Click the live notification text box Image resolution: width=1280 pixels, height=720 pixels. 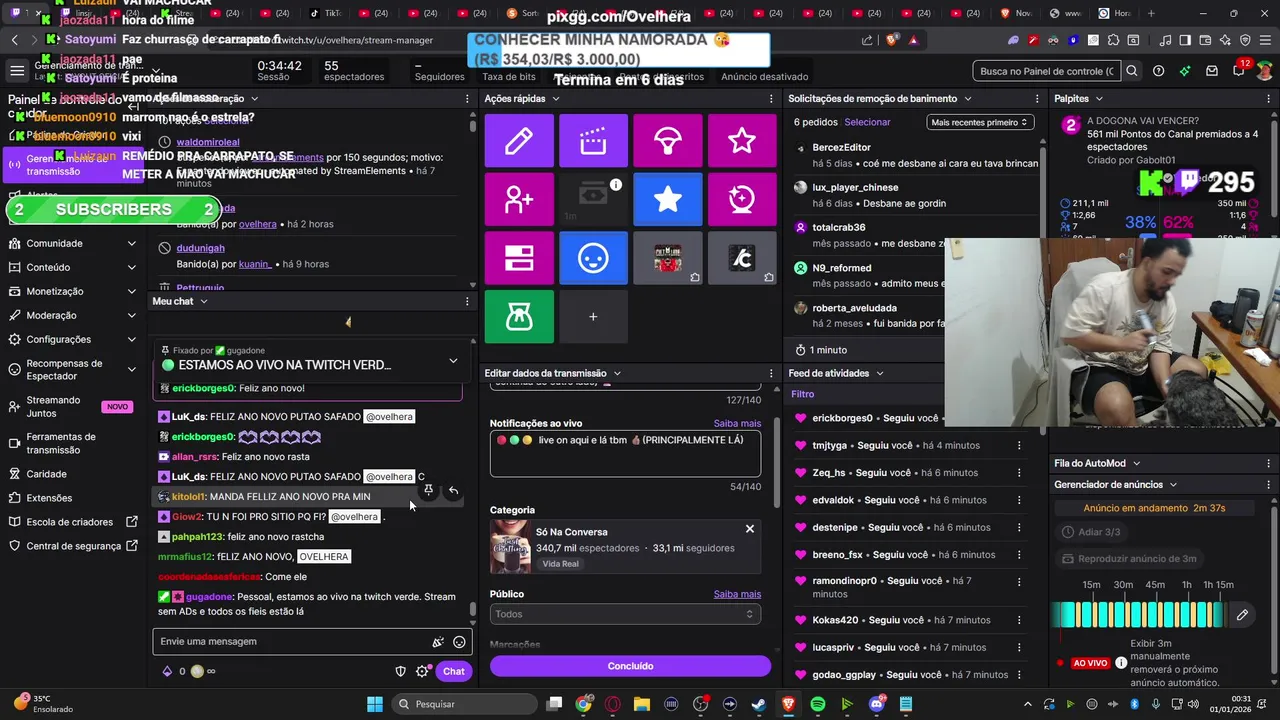click(625, 454)
